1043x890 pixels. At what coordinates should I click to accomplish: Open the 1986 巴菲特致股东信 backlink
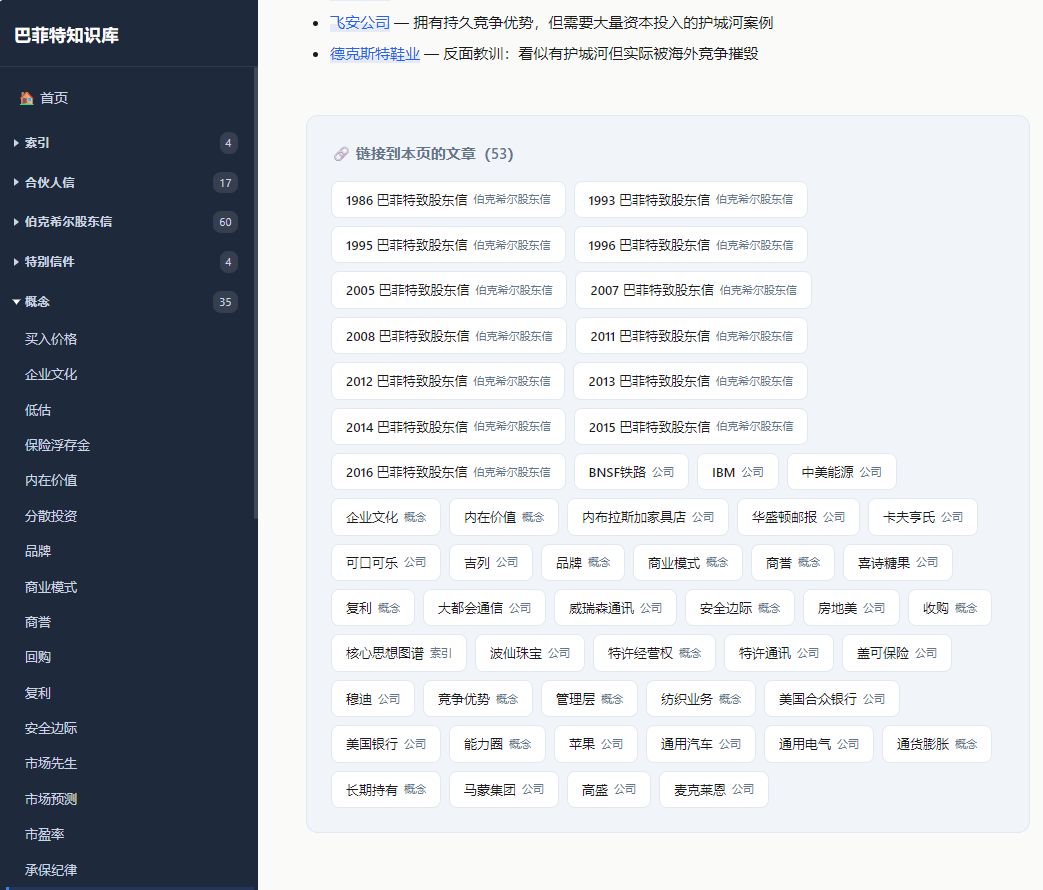pyautogui.click(x=448, y=200)
